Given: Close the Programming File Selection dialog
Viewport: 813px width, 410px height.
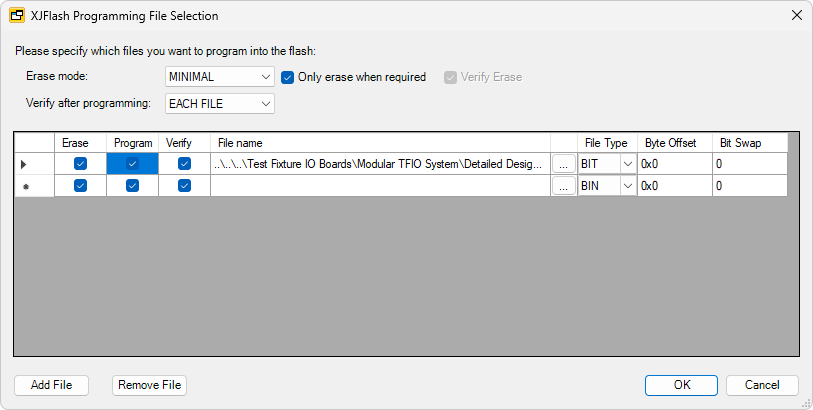Looking at the screenshot, I should 796,16.
